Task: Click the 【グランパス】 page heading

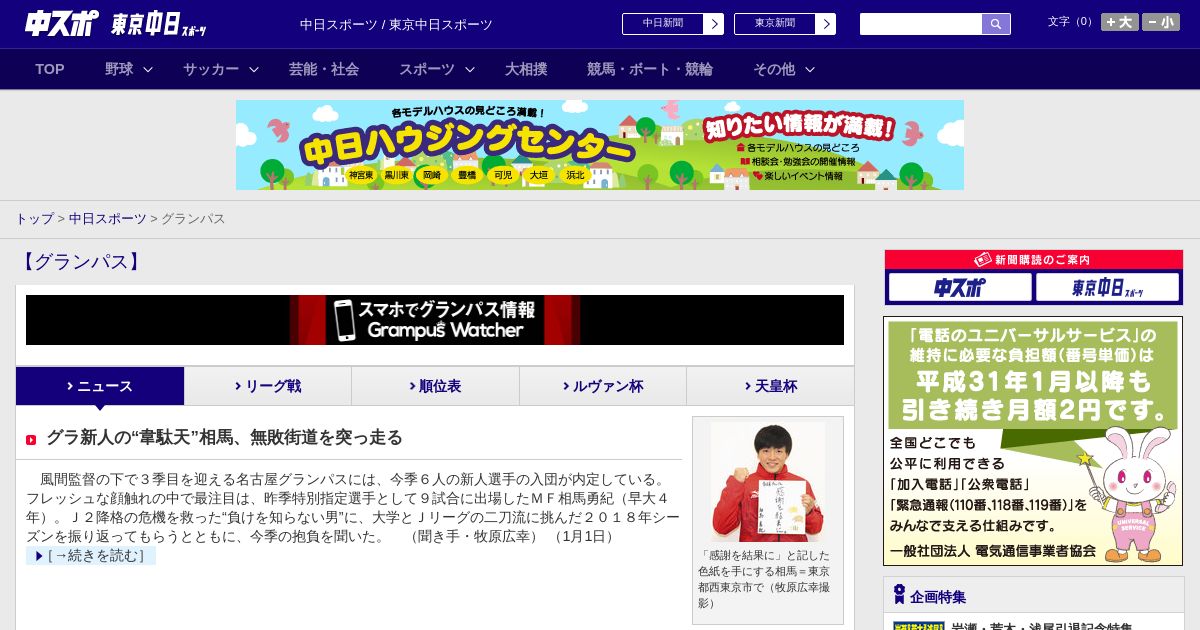Action: coord(81,262)
